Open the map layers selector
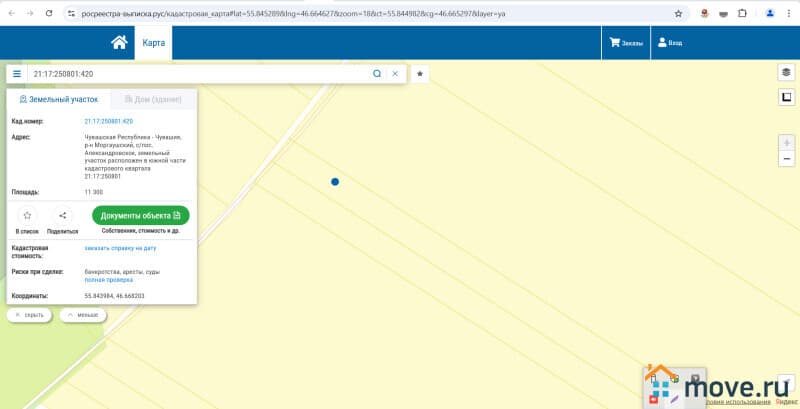800x409 pixels. pos(786,73)
